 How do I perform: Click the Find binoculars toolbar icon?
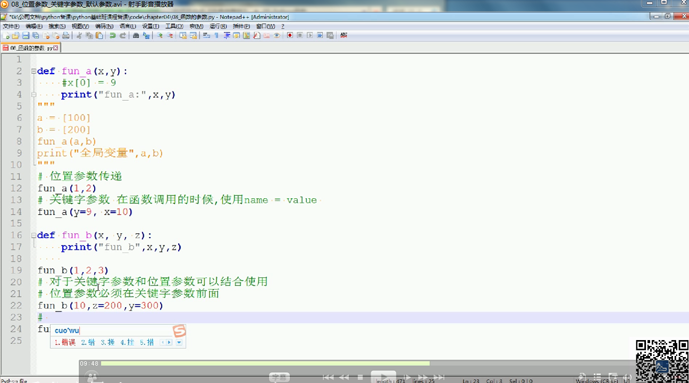136,36
